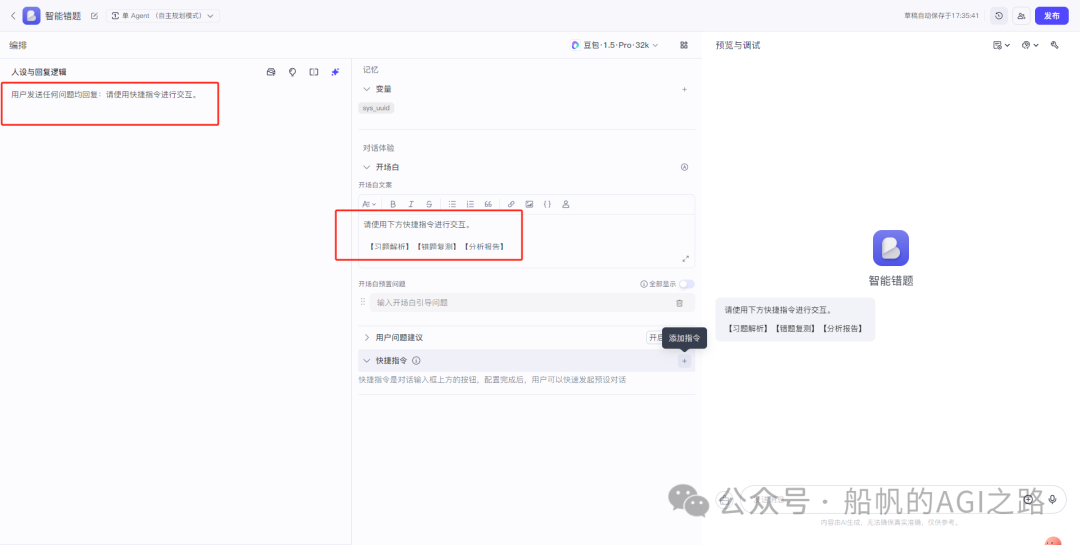Open the prompt library icon in 人设与回复逻辑

pyautogui.click(x=271, y=72)
